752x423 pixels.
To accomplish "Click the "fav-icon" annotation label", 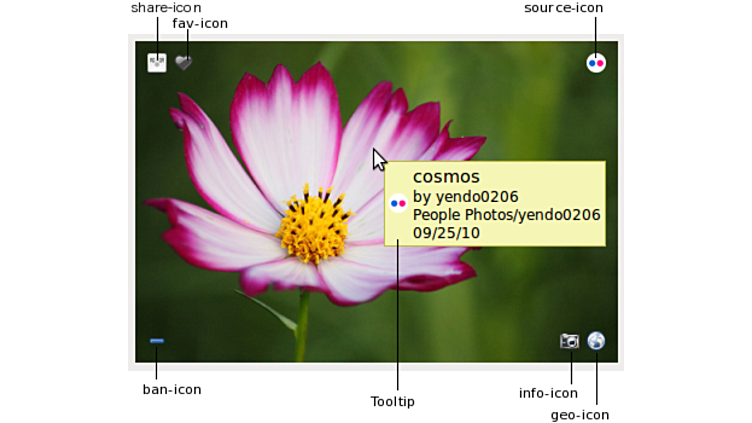I will [x=200, y=23].
